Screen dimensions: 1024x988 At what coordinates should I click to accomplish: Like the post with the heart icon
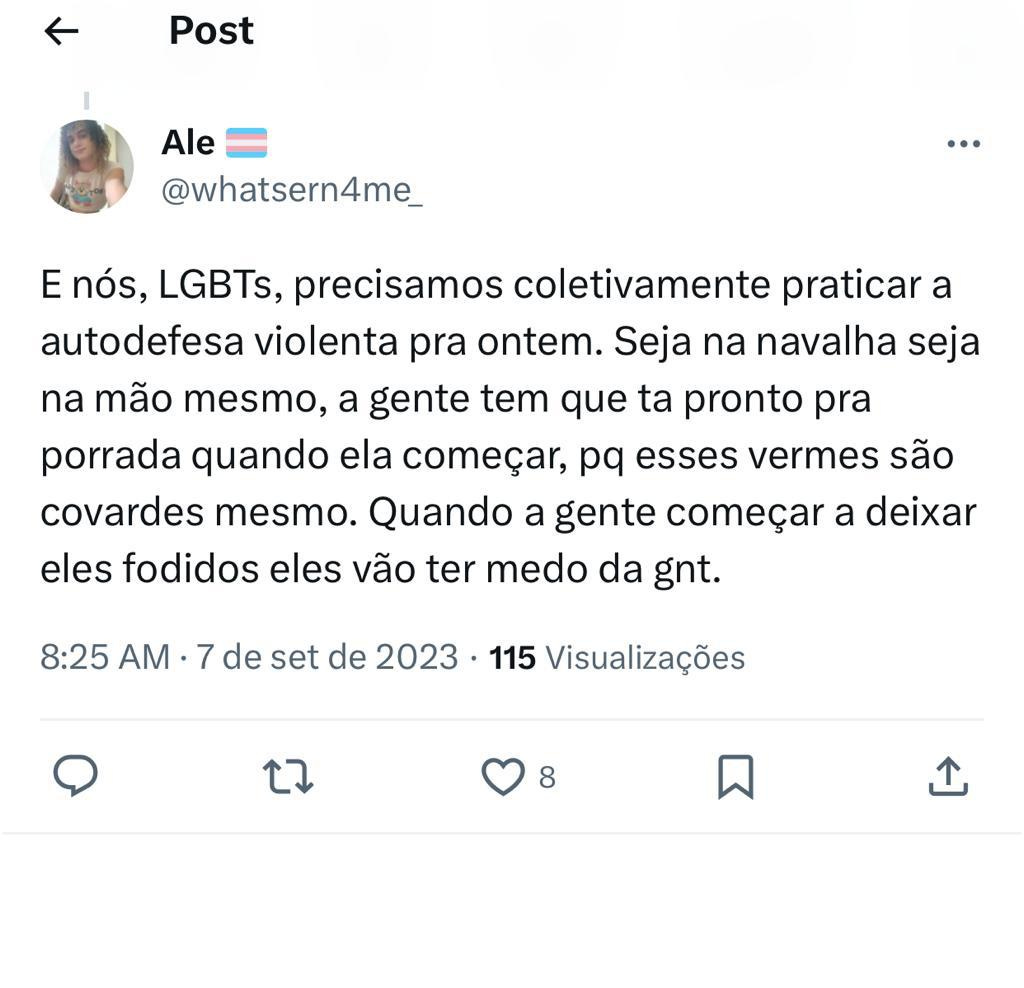[503, 776]
